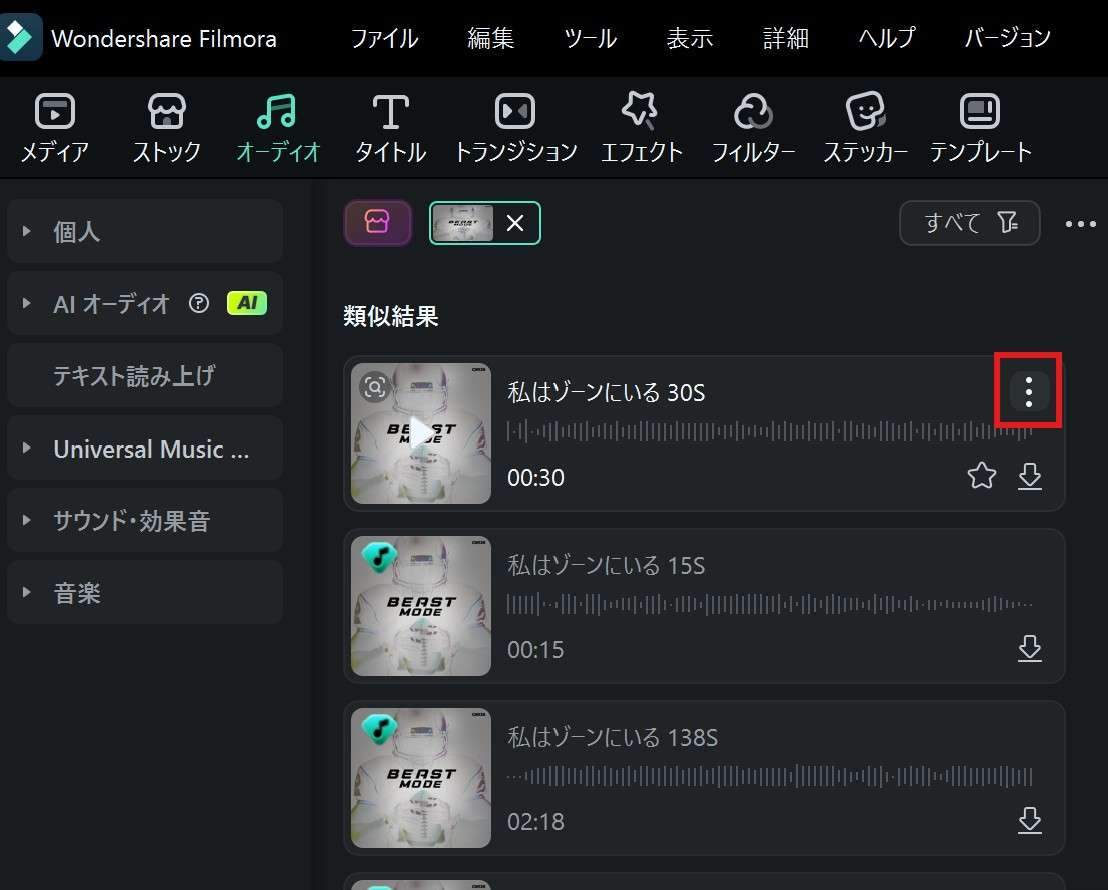Click the find-similar scan icon on 30S thumbnail
The image size is (1108, 890).
tap(375, 387)
